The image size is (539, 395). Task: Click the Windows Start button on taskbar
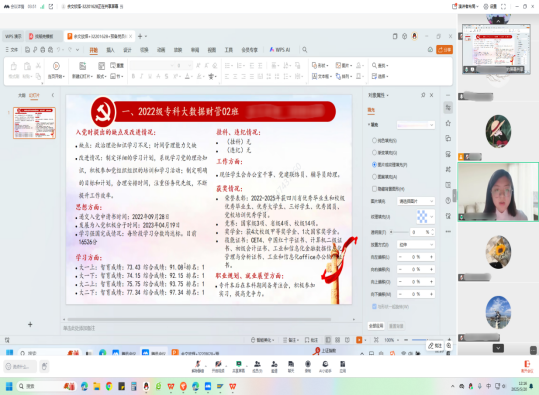pos(9,386)
